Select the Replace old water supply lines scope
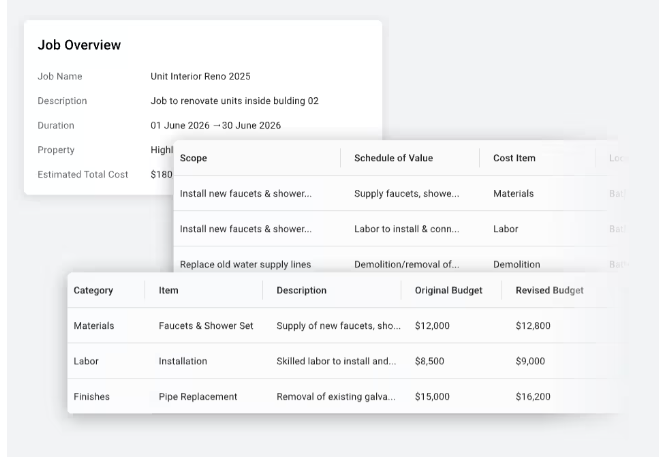 point(245,265)
